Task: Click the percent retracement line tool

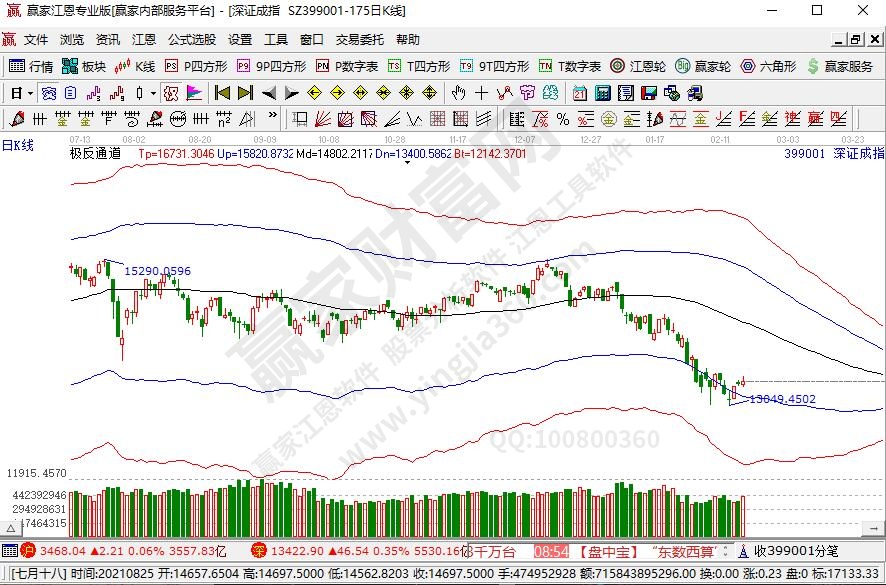Action: [x=562, y=119]
